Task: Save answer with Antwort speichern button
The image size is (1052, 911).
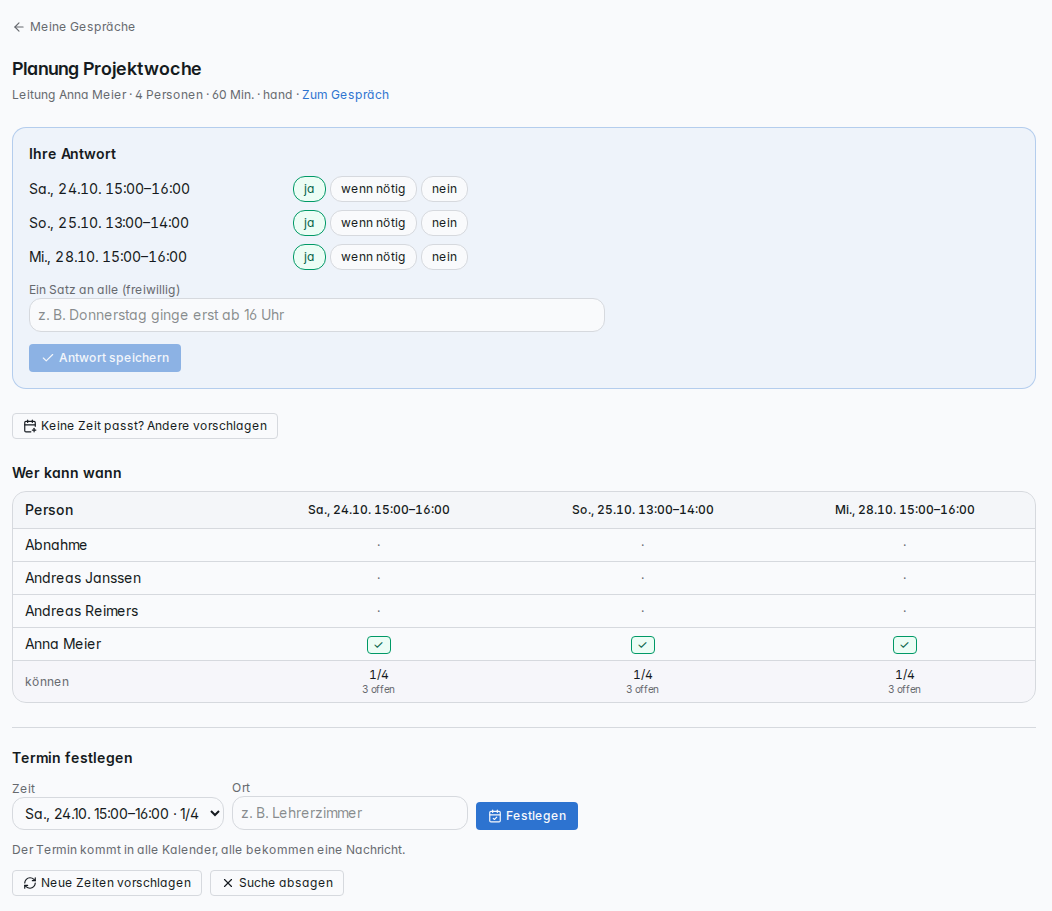Action: click(105, 358)
